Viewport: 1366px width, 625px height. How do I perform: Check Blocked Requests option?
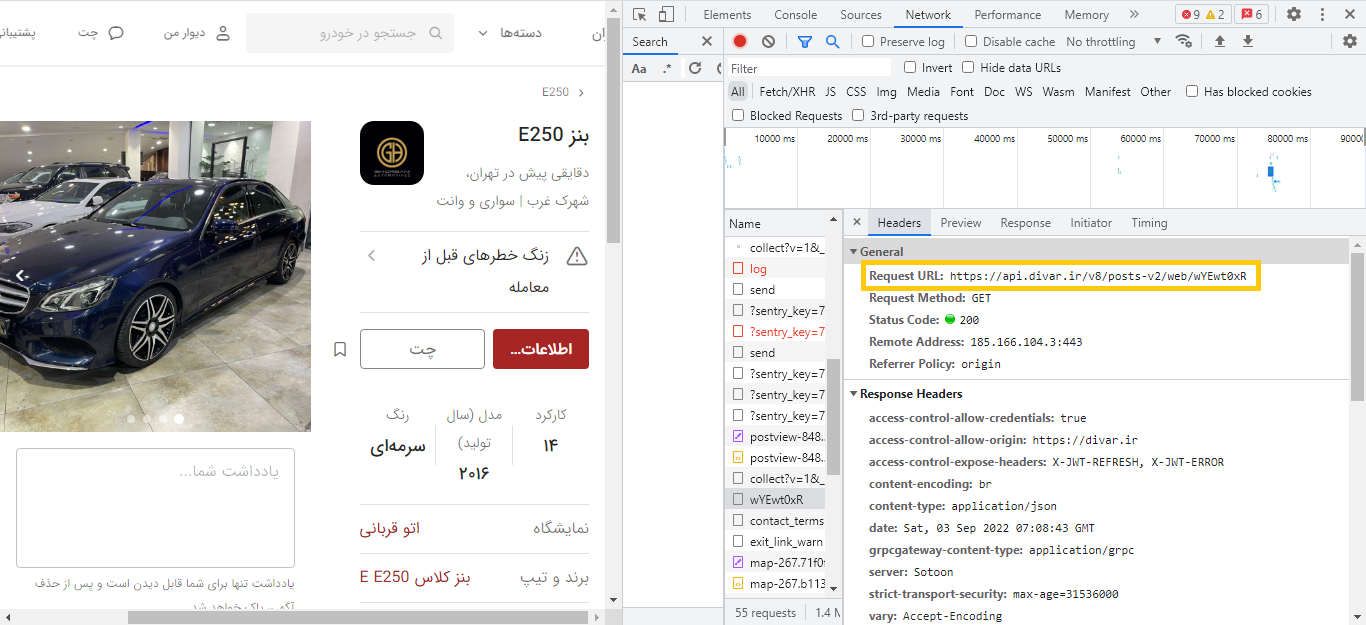738,115
